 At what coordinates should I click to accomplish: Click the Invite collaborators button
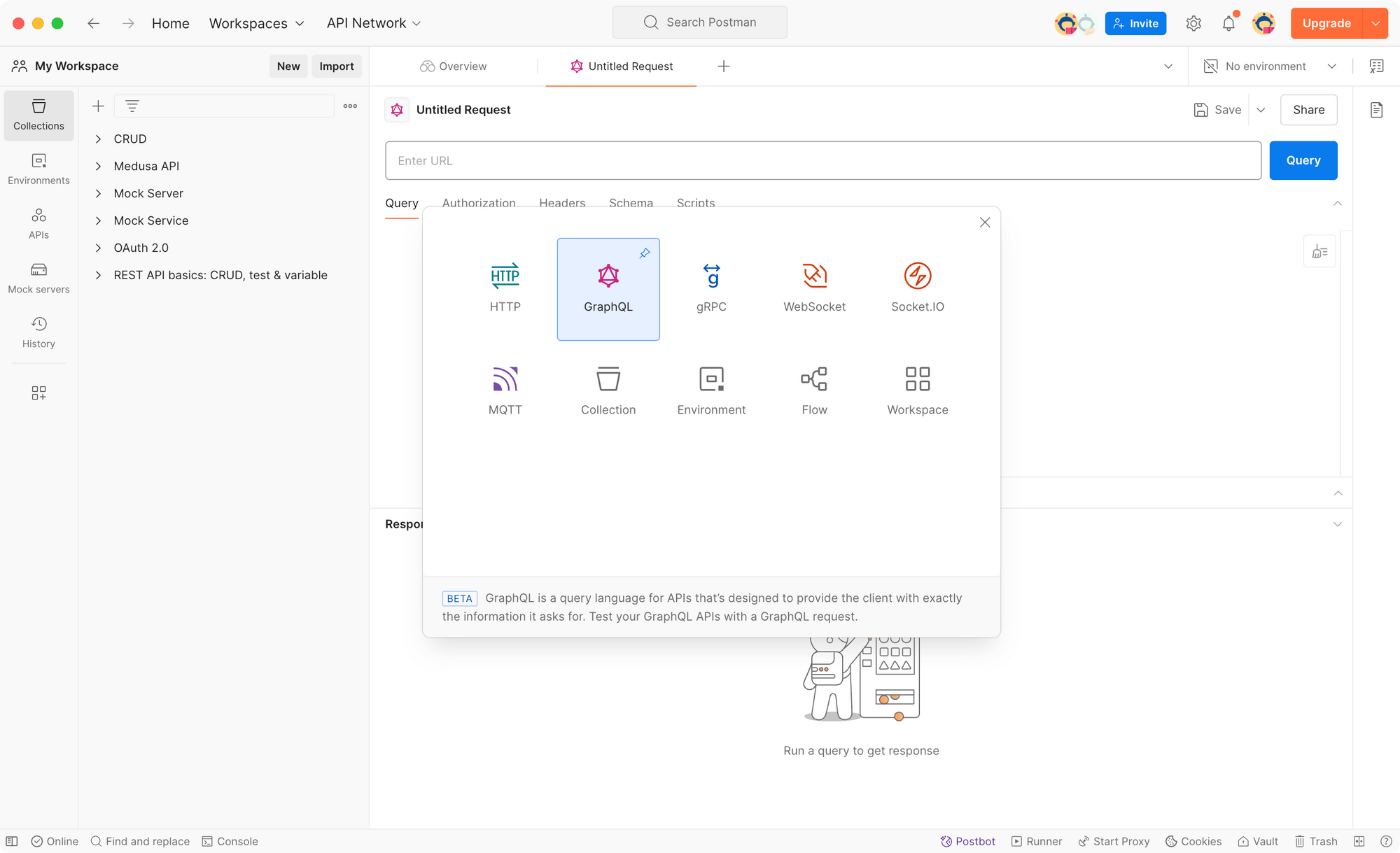pos(1136,22)
